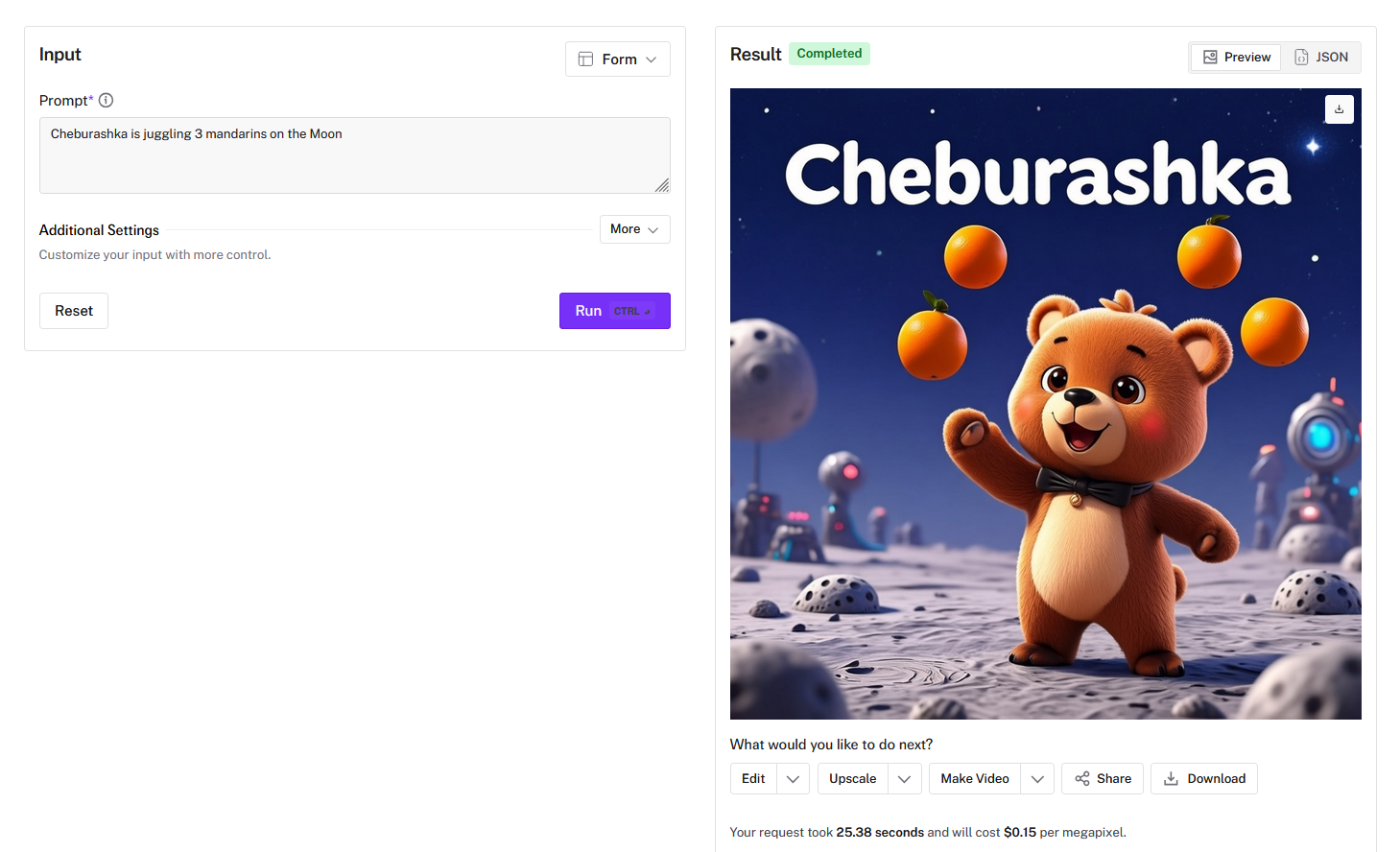Click the 'What would you like to do next?' text
Viewport: 1400px width, 852px height.
(831, 745)
